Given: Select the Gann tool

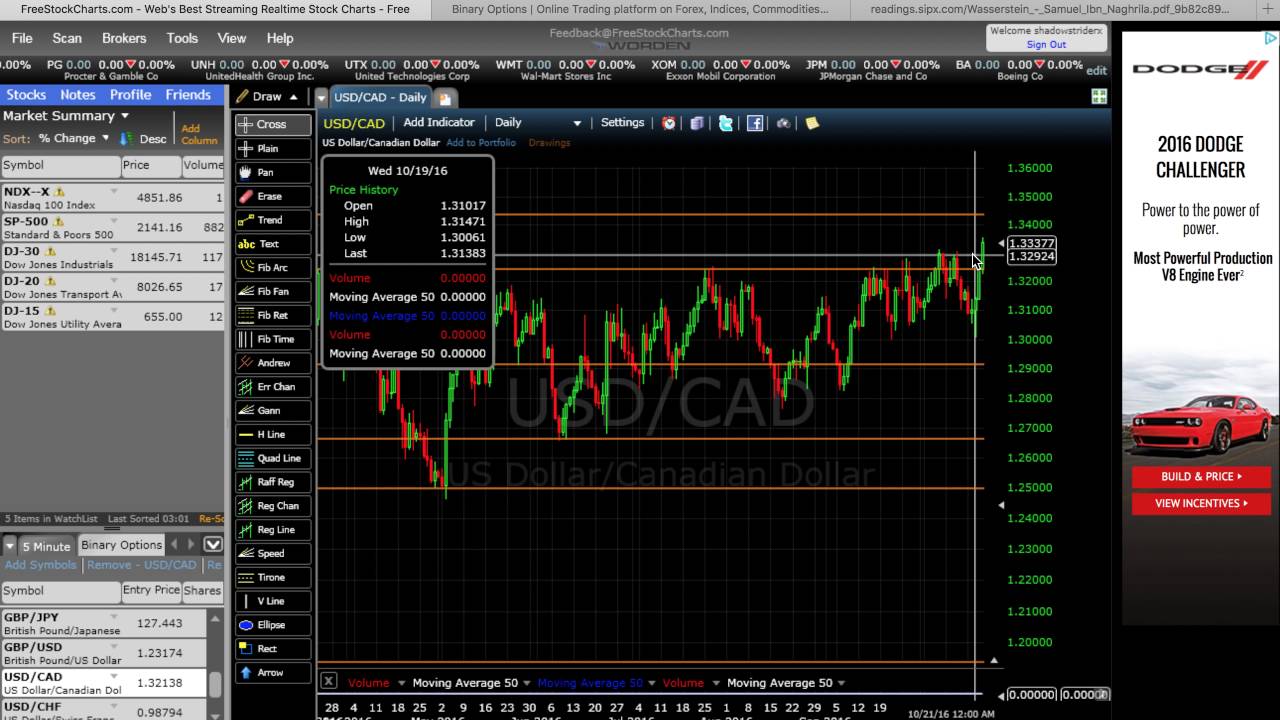Looking at the screenshot, I should (273, 411).
